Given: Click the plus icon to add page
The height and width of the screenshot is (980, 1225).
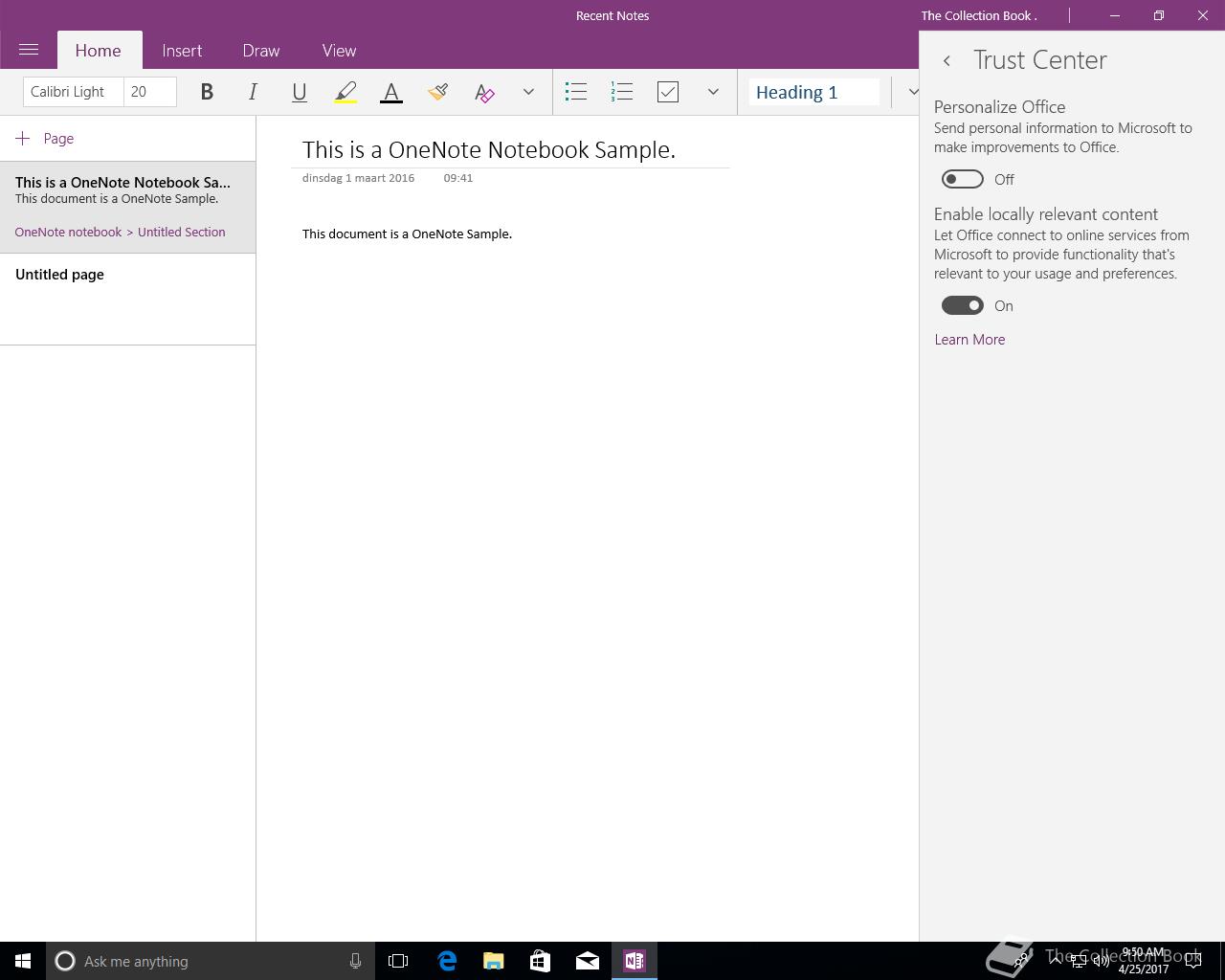Looking at the screenshot, I should click(x=23, y=139).
